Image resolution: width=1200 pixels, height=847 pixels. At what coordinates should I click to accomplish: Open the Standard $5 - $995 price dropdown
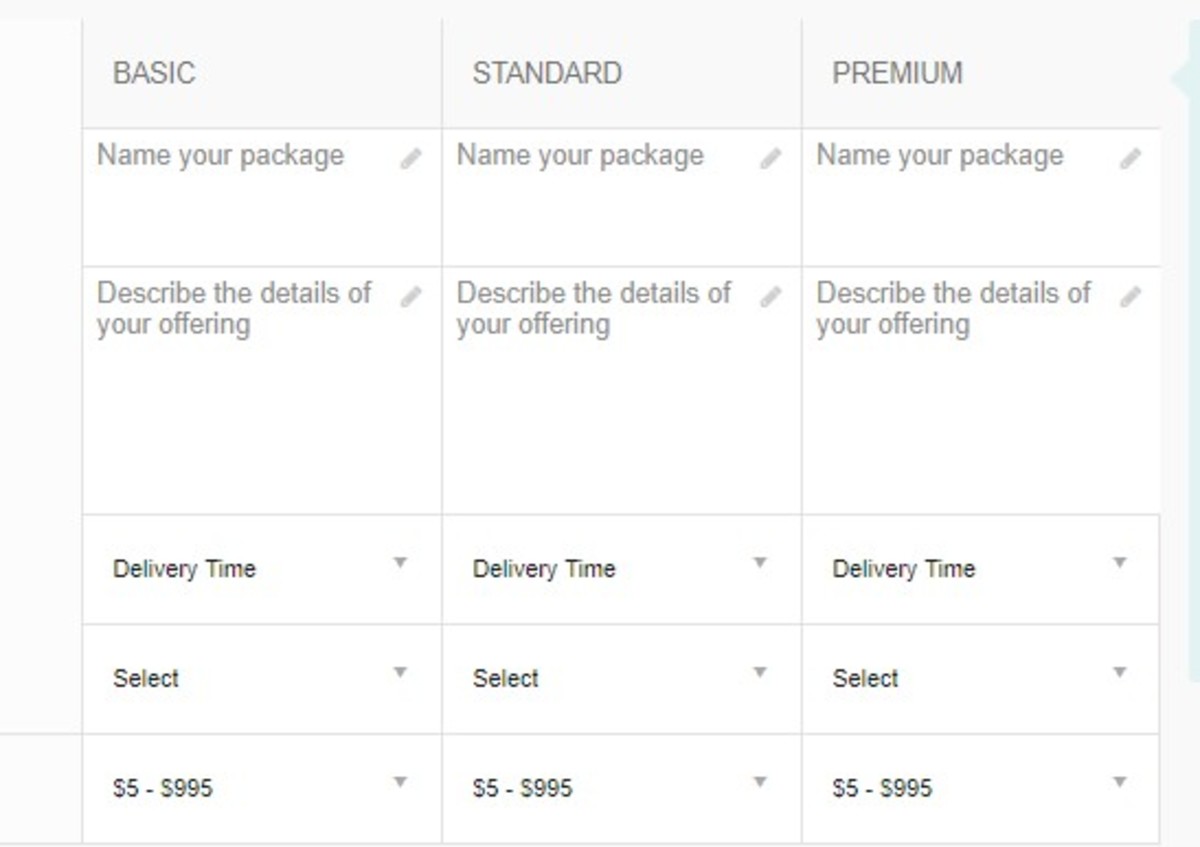(620, 788)
